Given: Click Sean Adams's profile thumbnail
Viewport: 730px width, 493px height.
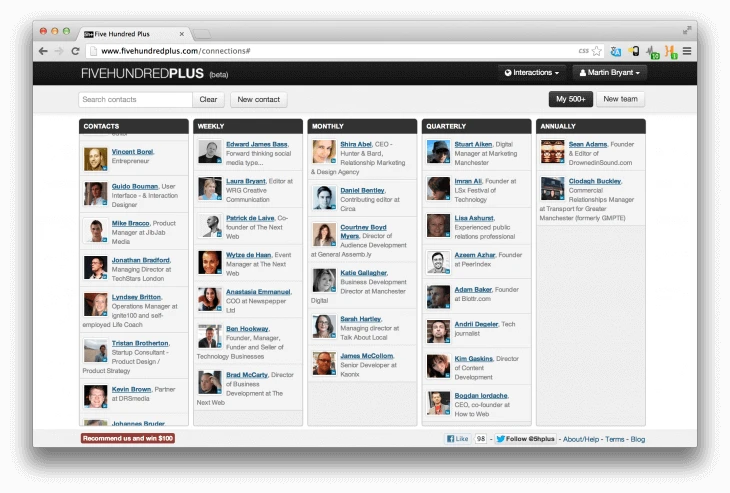Looking at the screenshot, I should 553,151.
